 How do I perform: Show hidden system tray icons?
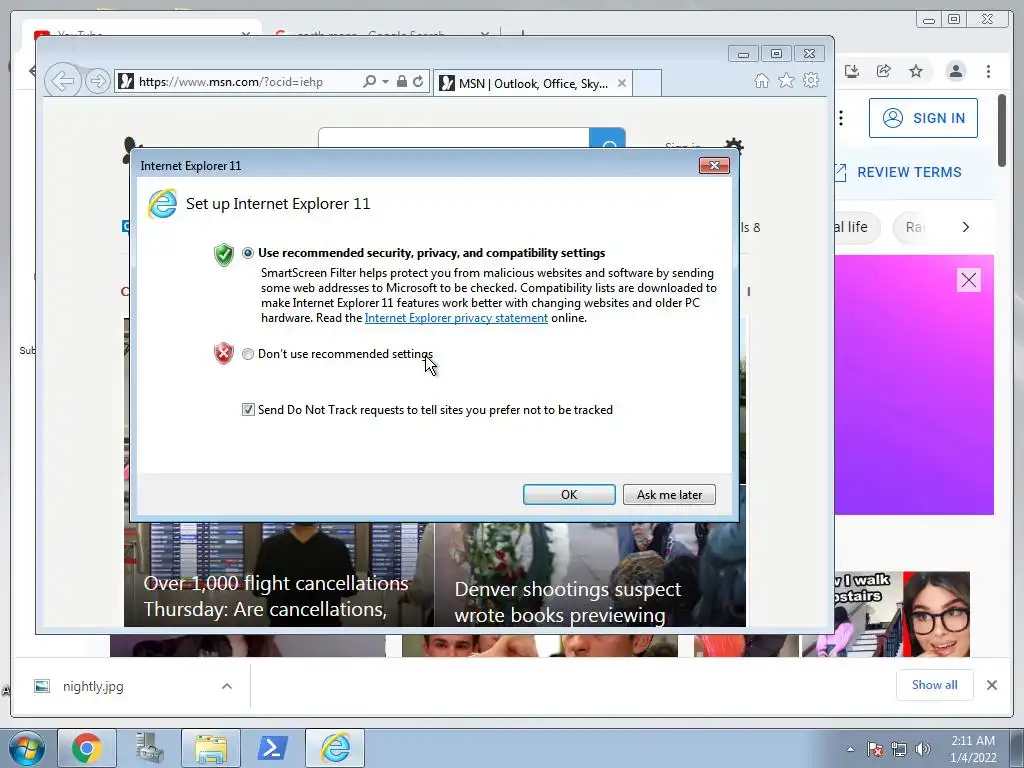(850, 749)
